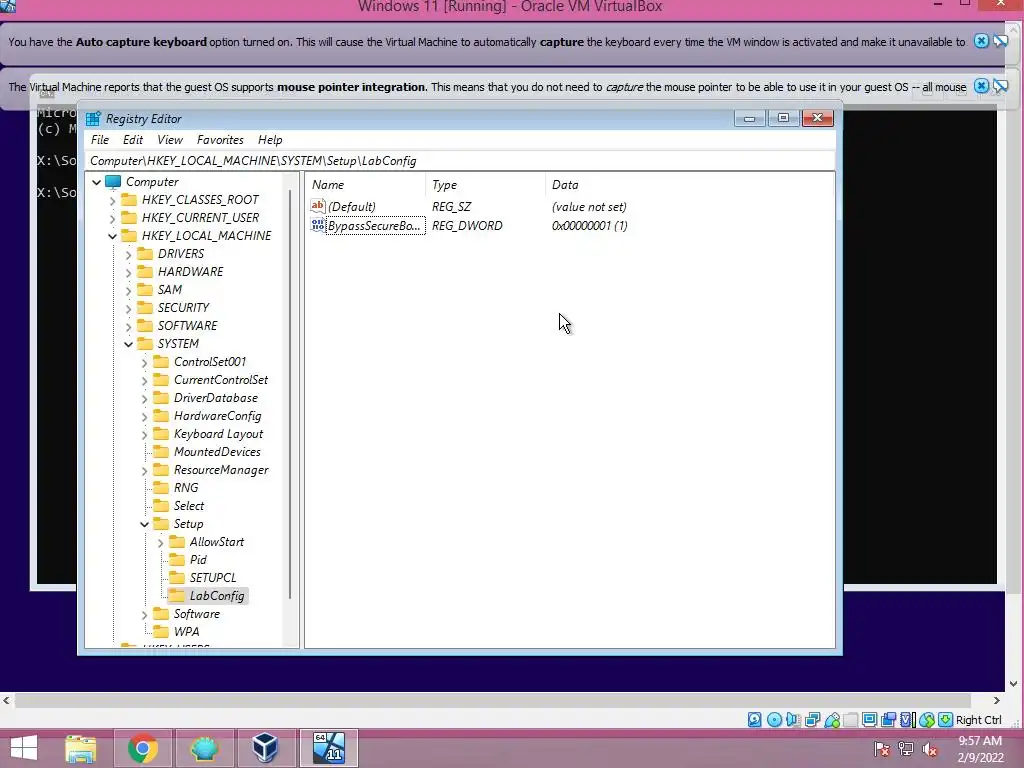Screen dimensions: 1024x768
Task: Collapse the SYSTEM key
Action: [129, 344]
